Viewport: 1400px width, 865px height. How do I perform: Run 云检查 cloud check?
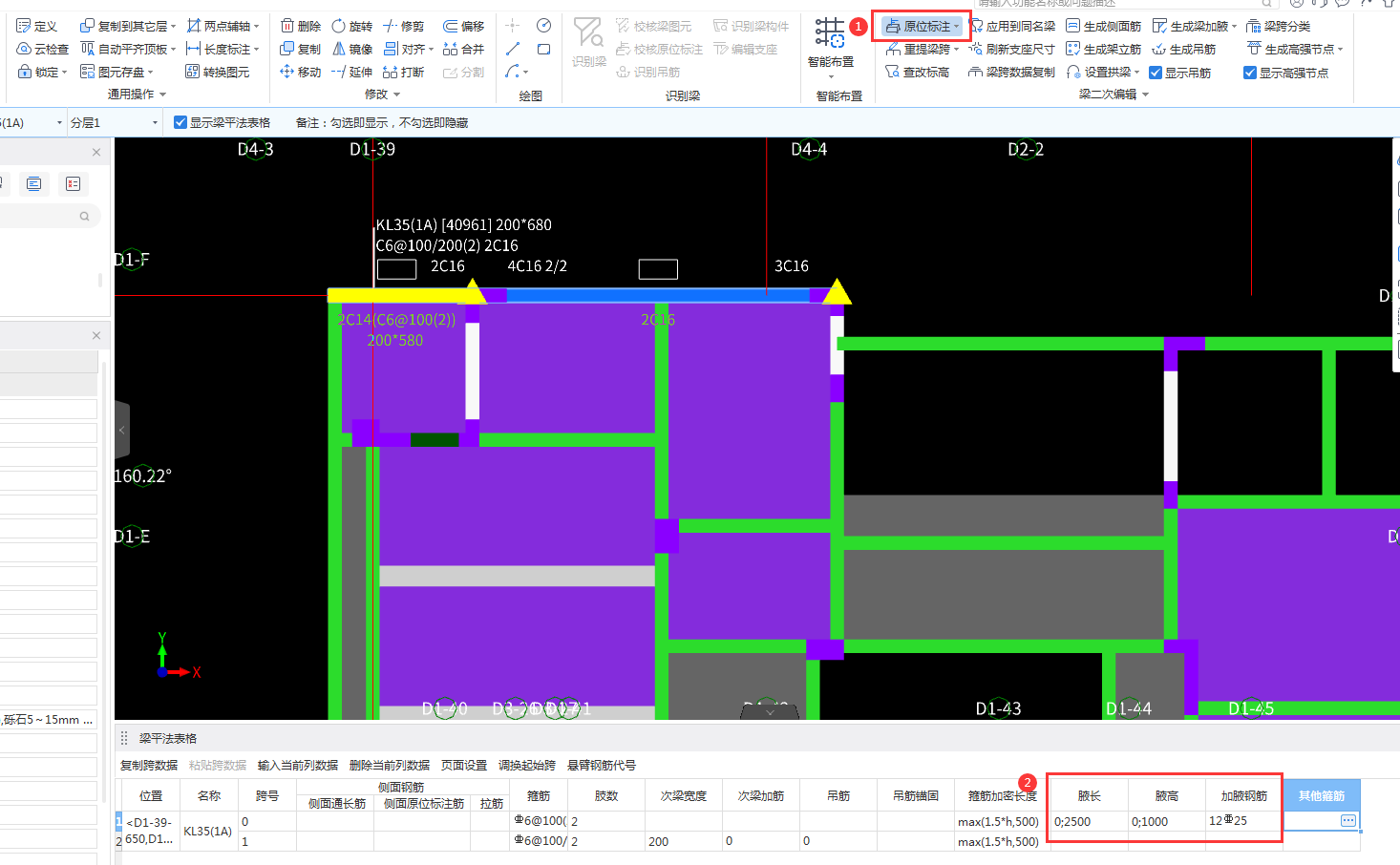pyautogui.click(x=43, y=49)
